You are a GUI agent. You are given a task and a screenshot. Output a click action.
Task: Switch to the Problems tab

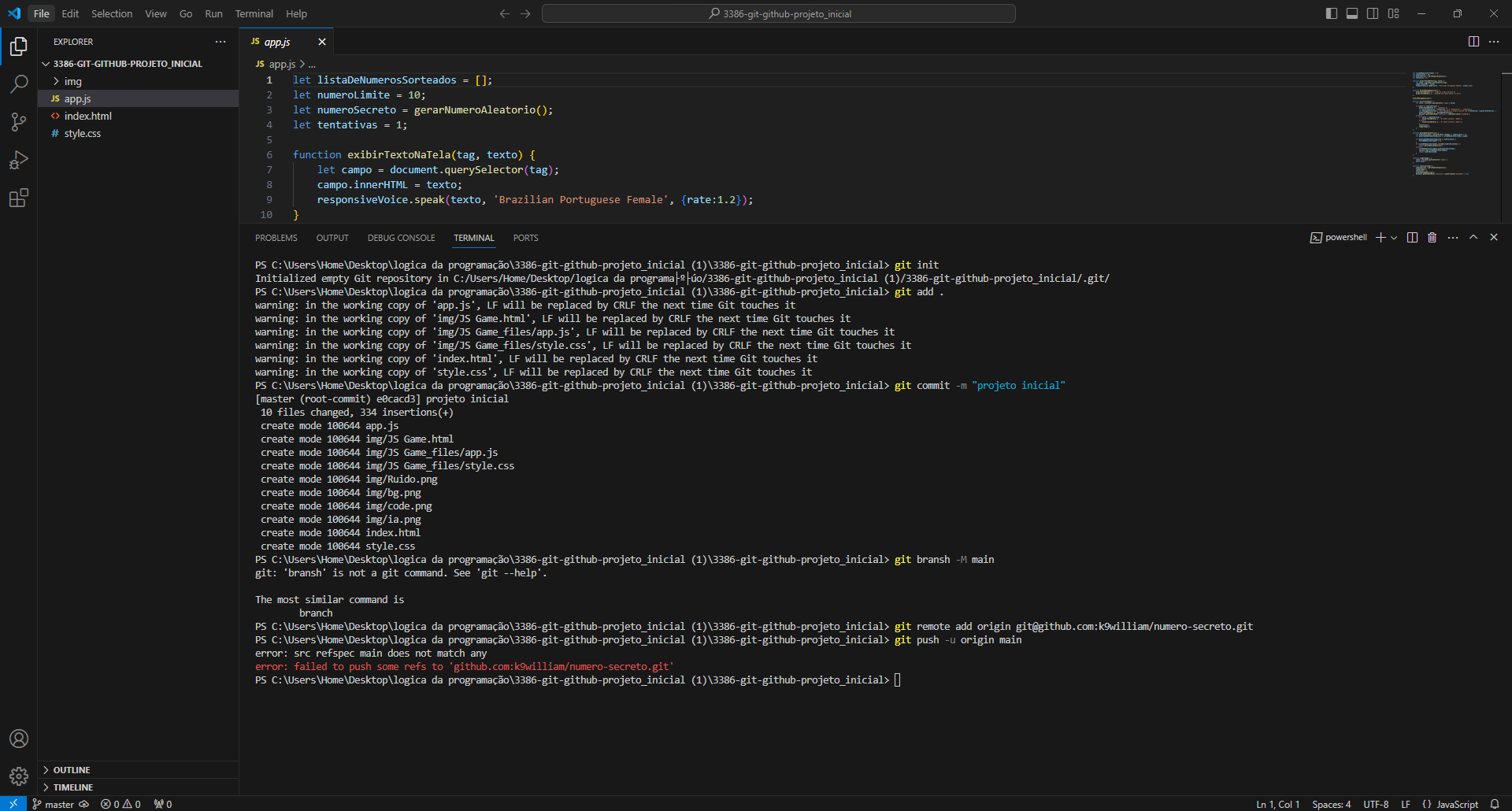[x=276, y=238]
